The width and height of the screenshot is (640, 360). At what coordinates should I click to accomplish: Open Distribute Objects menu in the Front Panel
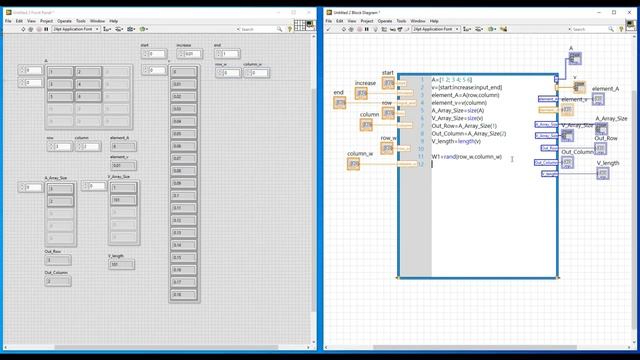point(119,29)
